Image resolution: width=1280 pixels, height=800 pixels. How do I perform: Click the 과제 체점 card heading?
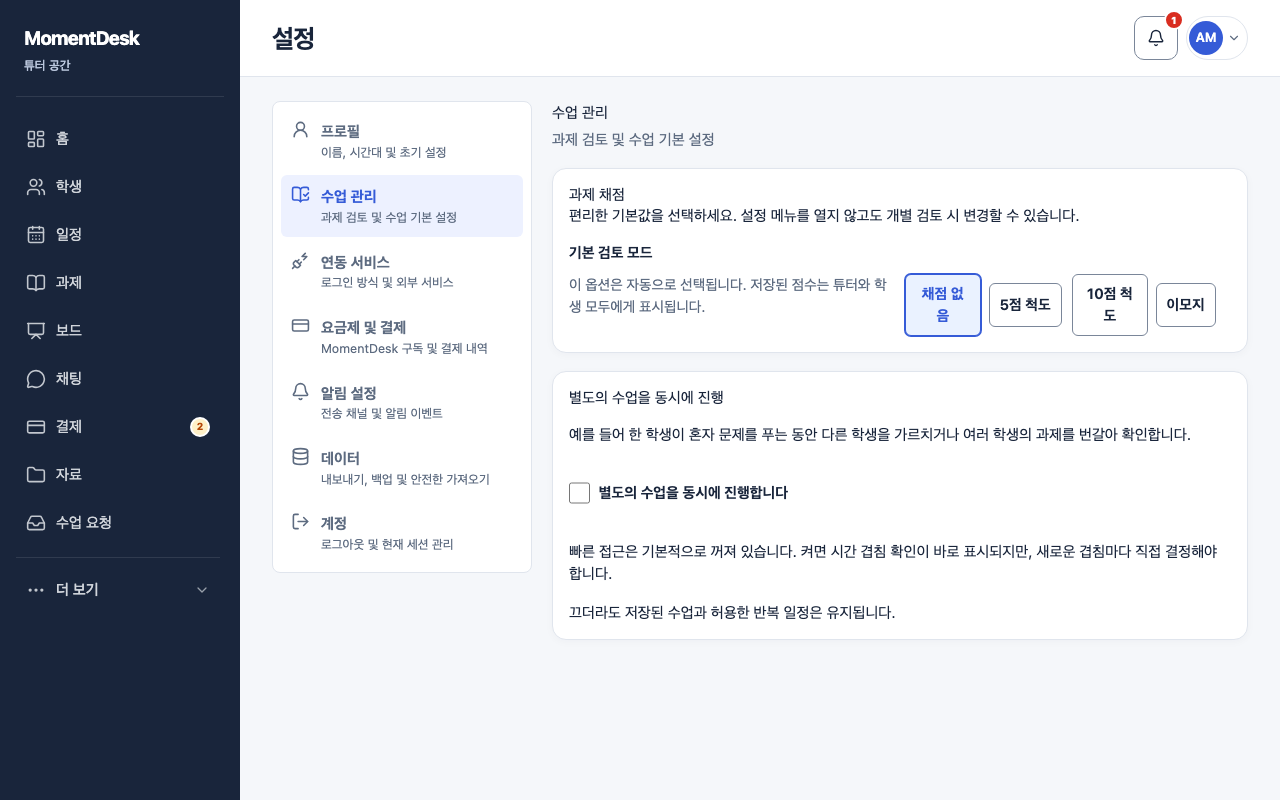click(x=596, y=194)
